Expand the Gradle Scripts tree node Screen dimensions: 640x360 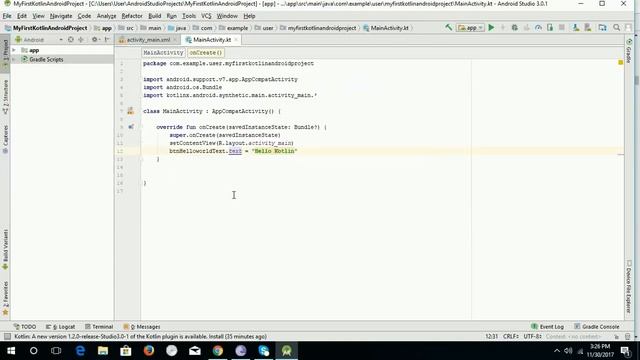pos(14,59)
